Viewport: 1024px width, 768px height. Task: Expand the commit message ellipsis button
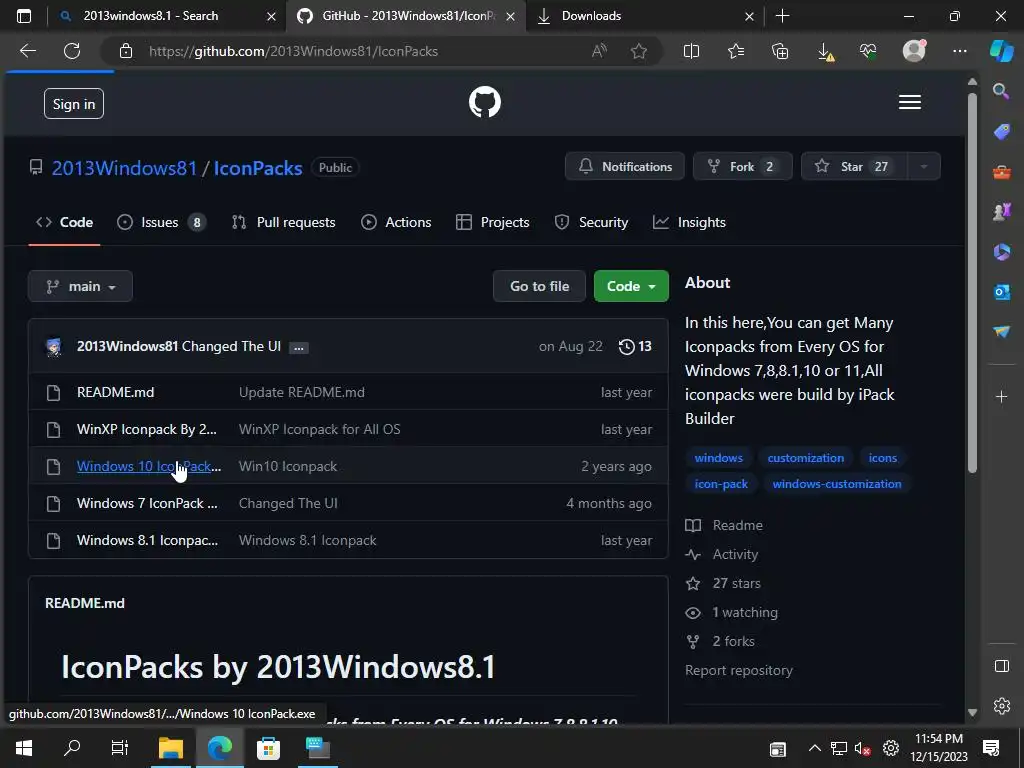pyautogui.click(x=298, y=347)
